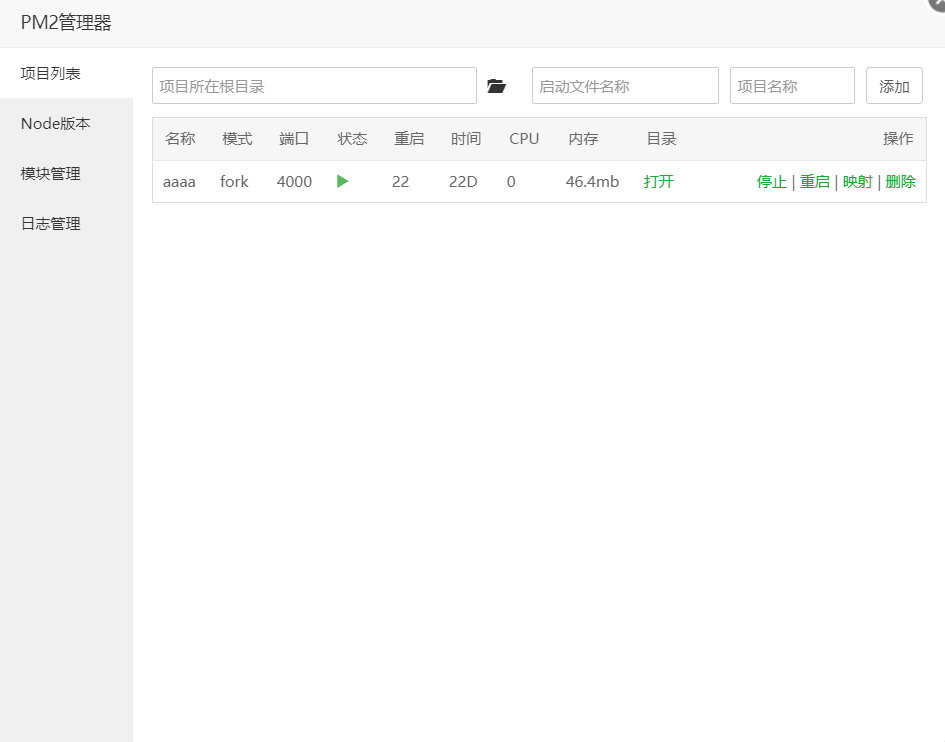Click the CPU column header

pyautogui.click(x=524, y=139)
